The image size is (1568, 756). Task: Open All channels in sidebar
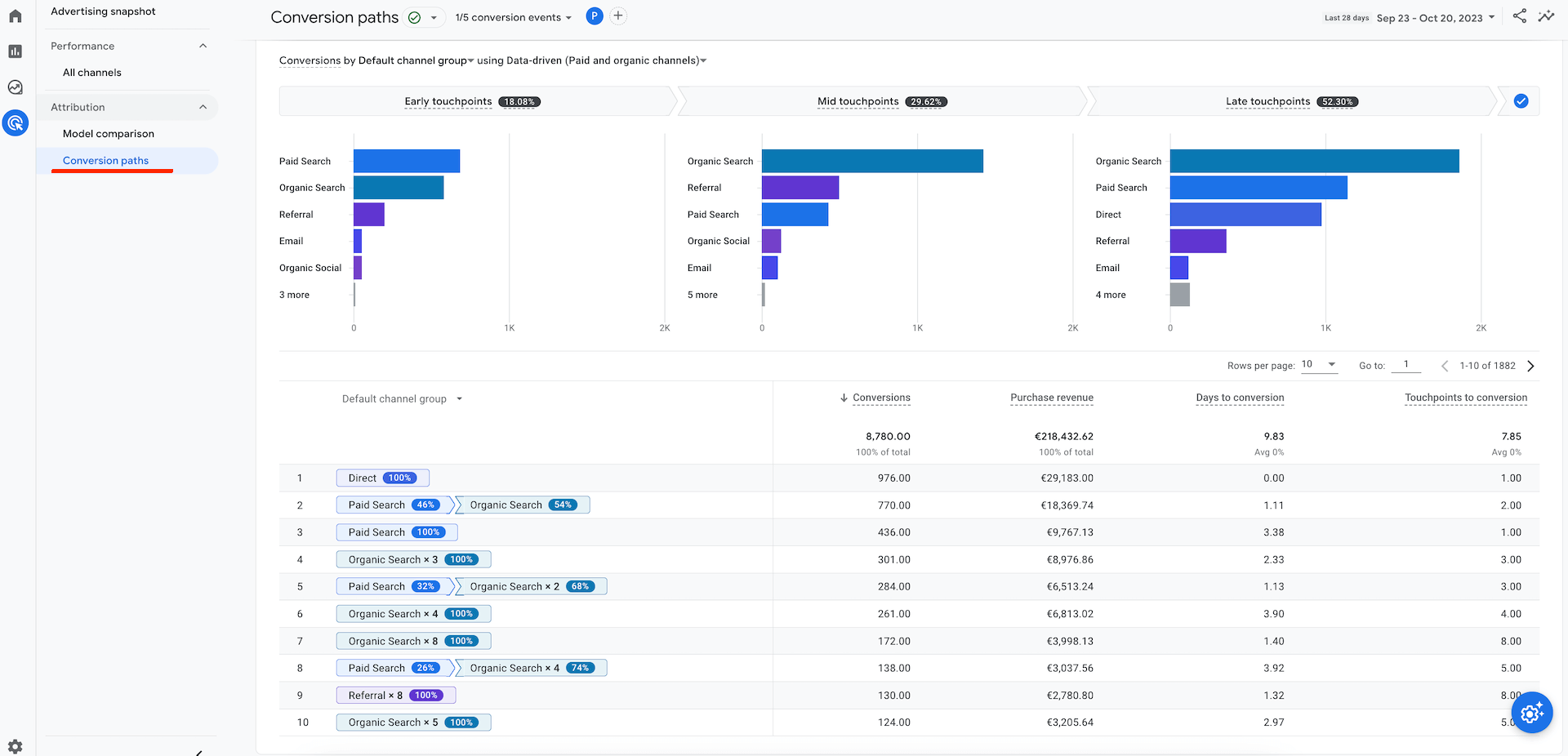click(x=92, y=73)
